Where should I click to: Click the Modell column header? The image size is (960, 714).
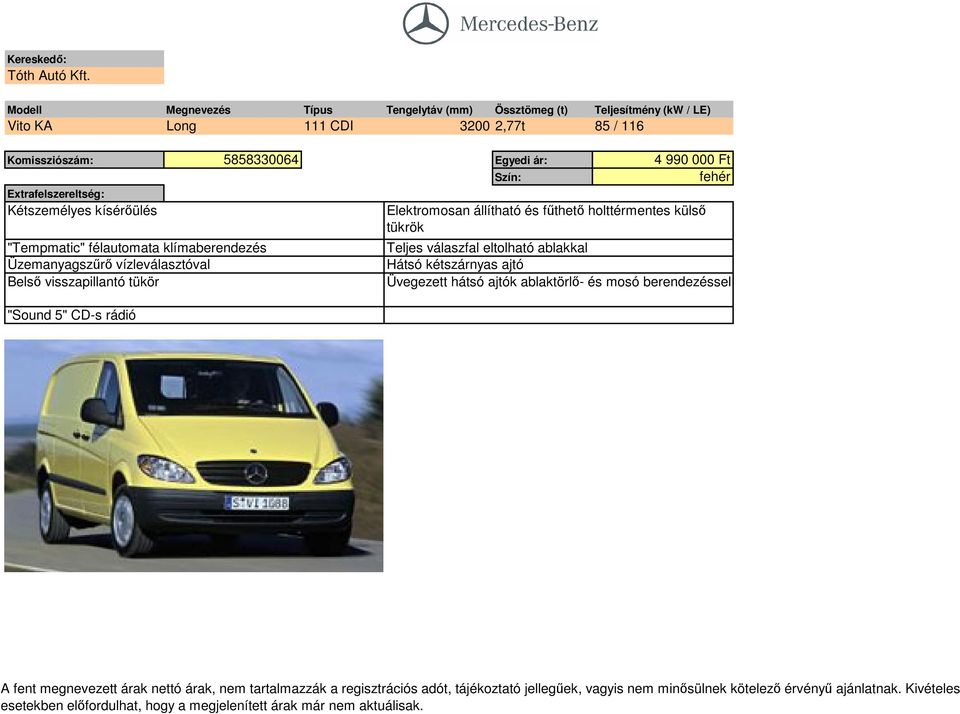pyautogui.click(x=24, y=110)
